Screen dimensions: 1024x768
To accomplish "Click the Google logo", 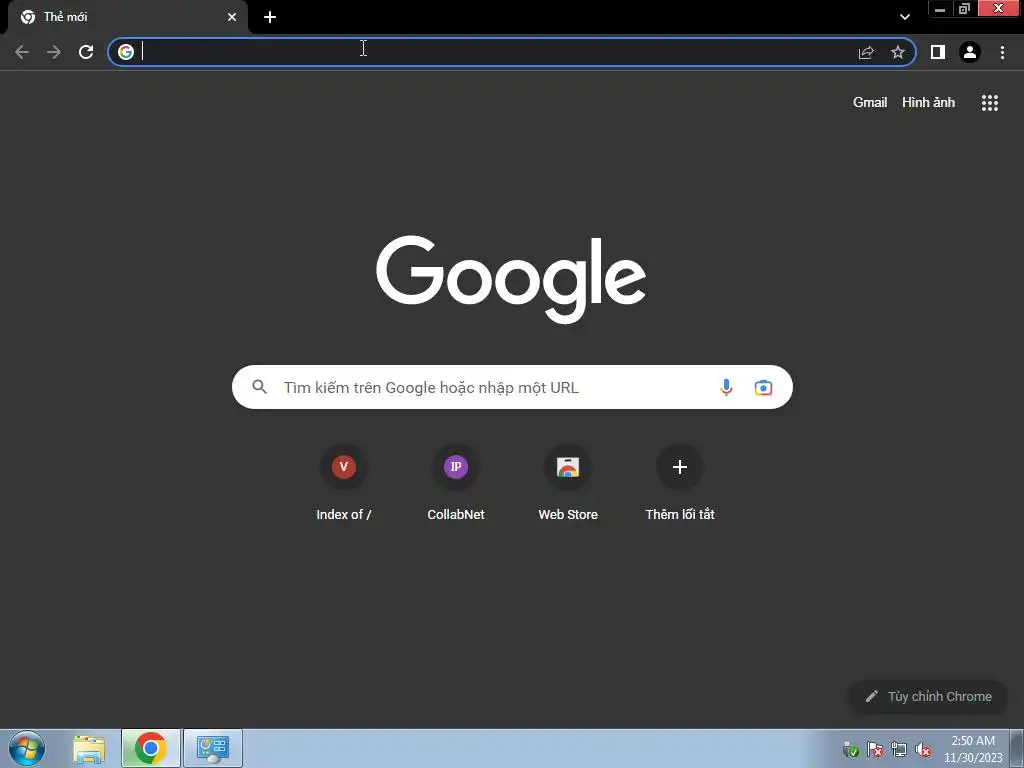I will [511, 280].
